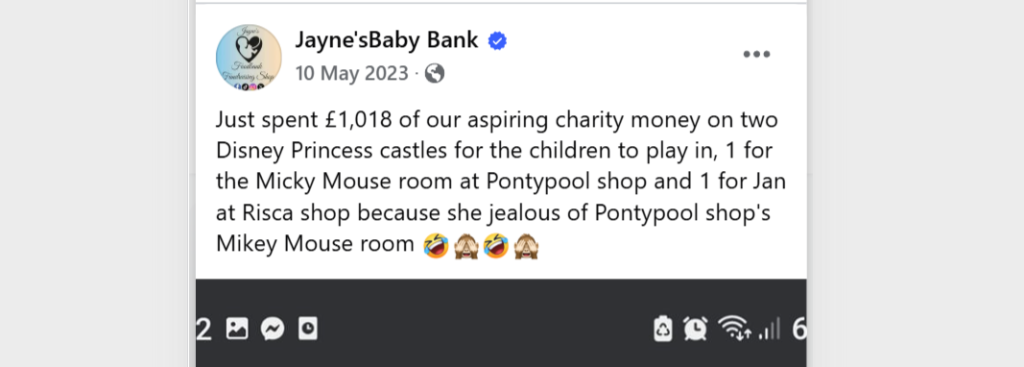
Task: Click the Jayne'sBaby Bank profile picture
Action: [x=249, y=57]
